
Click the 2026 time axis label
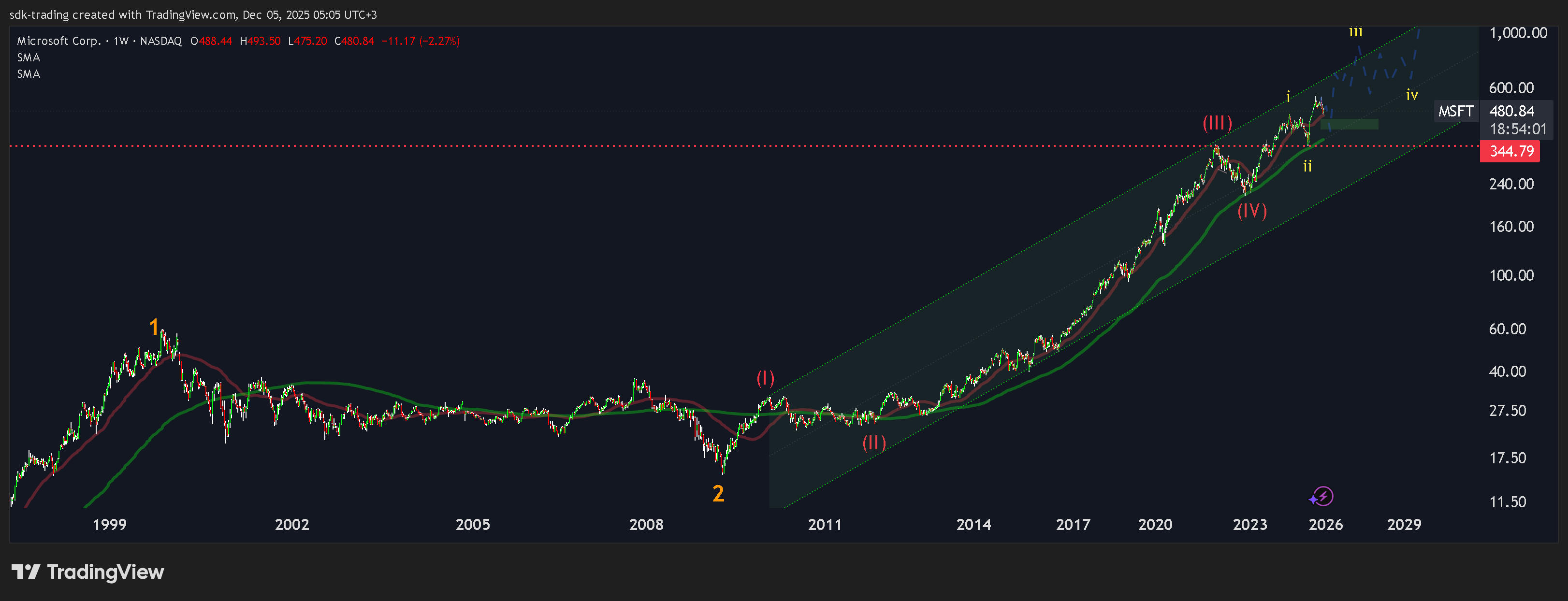[1326, 524]
